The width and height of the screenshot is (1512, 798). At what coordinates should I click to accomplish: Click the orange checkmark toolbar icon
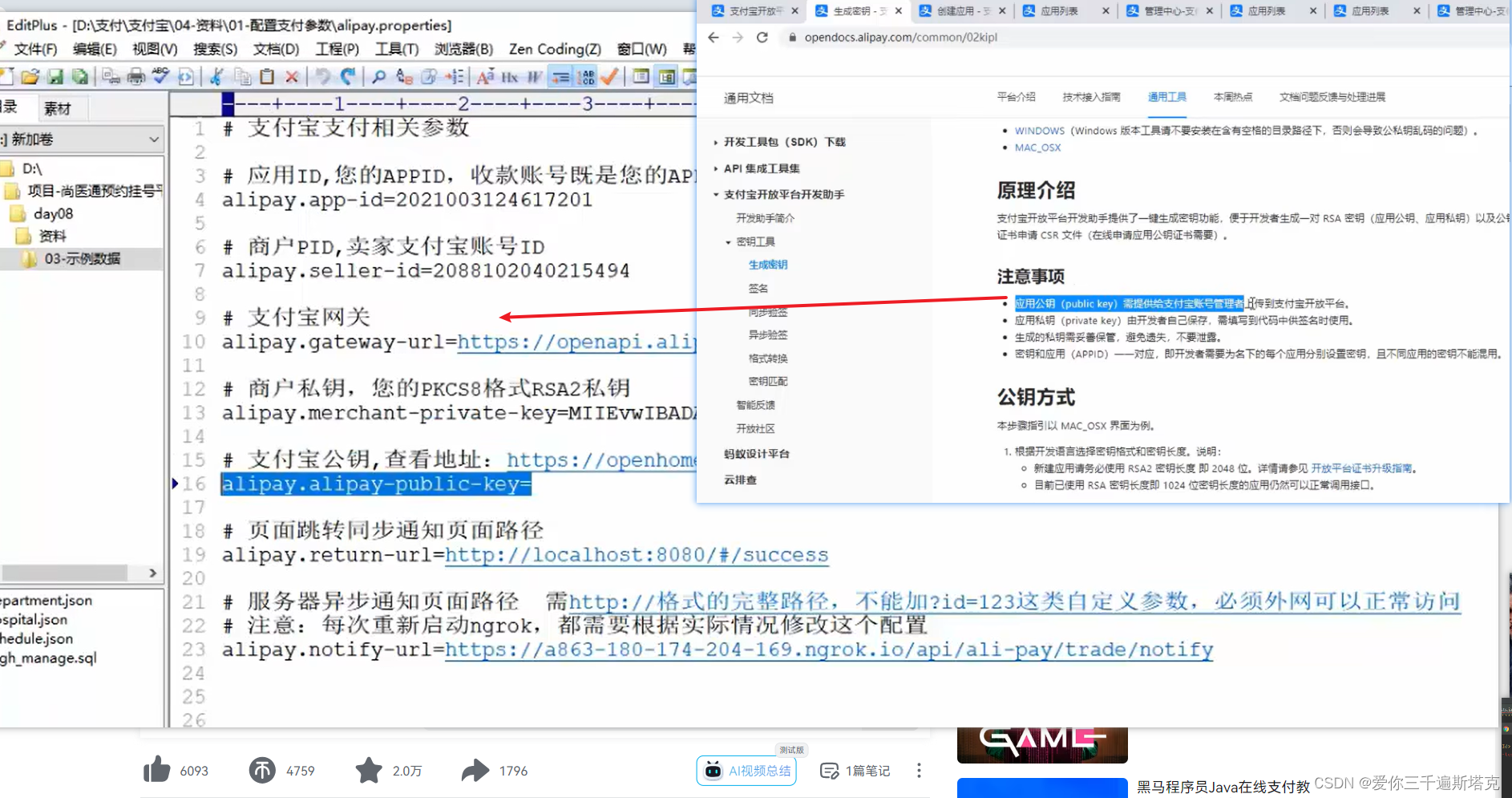(609, 77)
